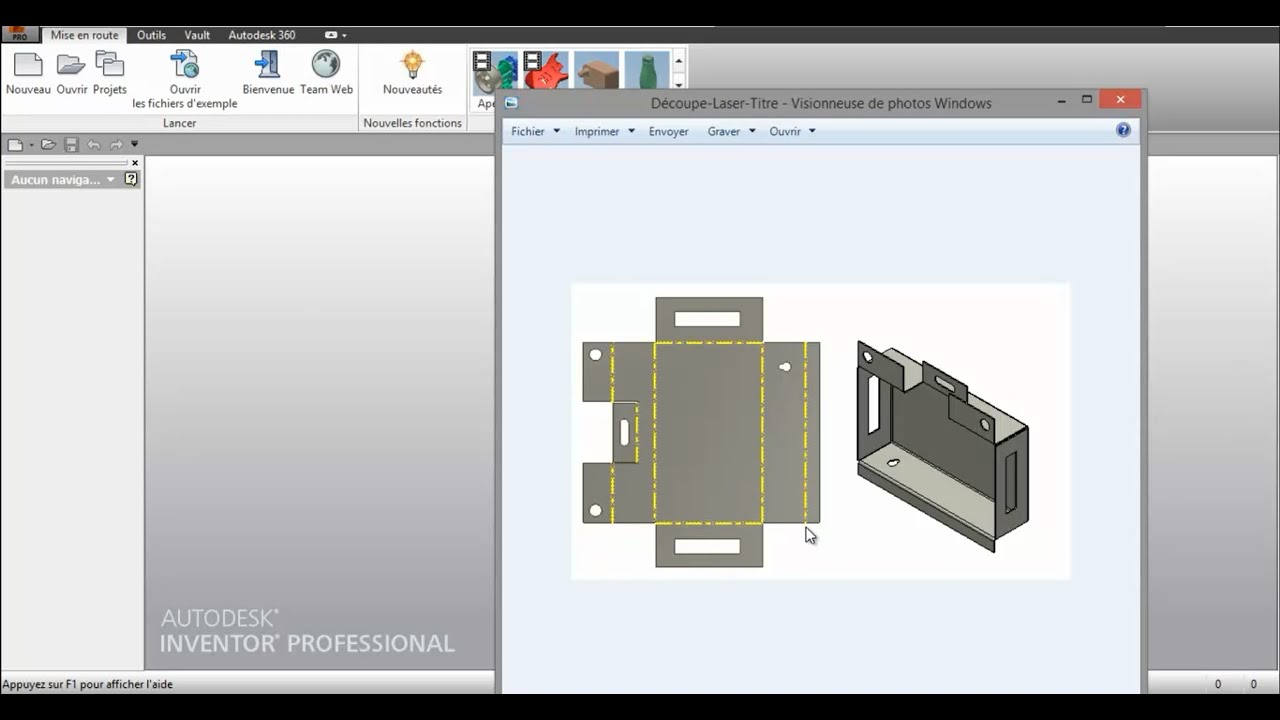Minimize the photo viewer window
Image resolution: width=1280 pixels, height=720 pixels.
coord(1062,99)
